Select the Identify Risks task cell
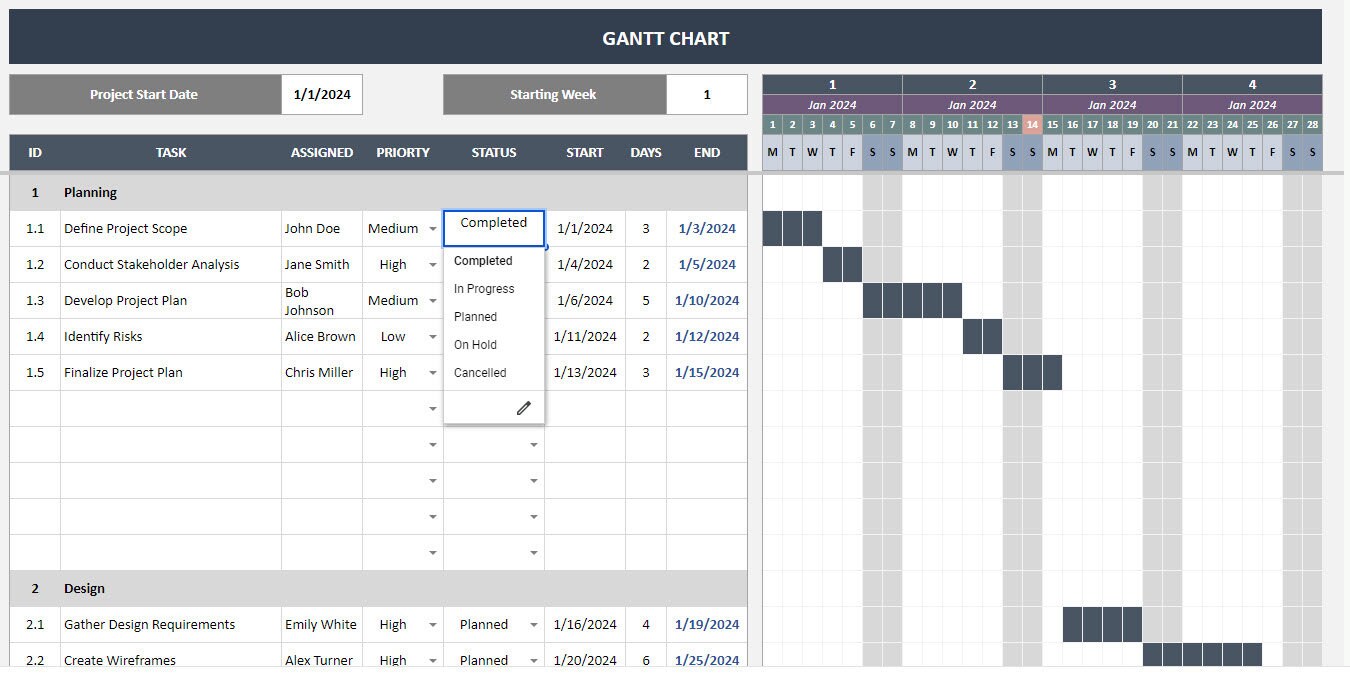Screen dimensions: 1350x675 171,337
